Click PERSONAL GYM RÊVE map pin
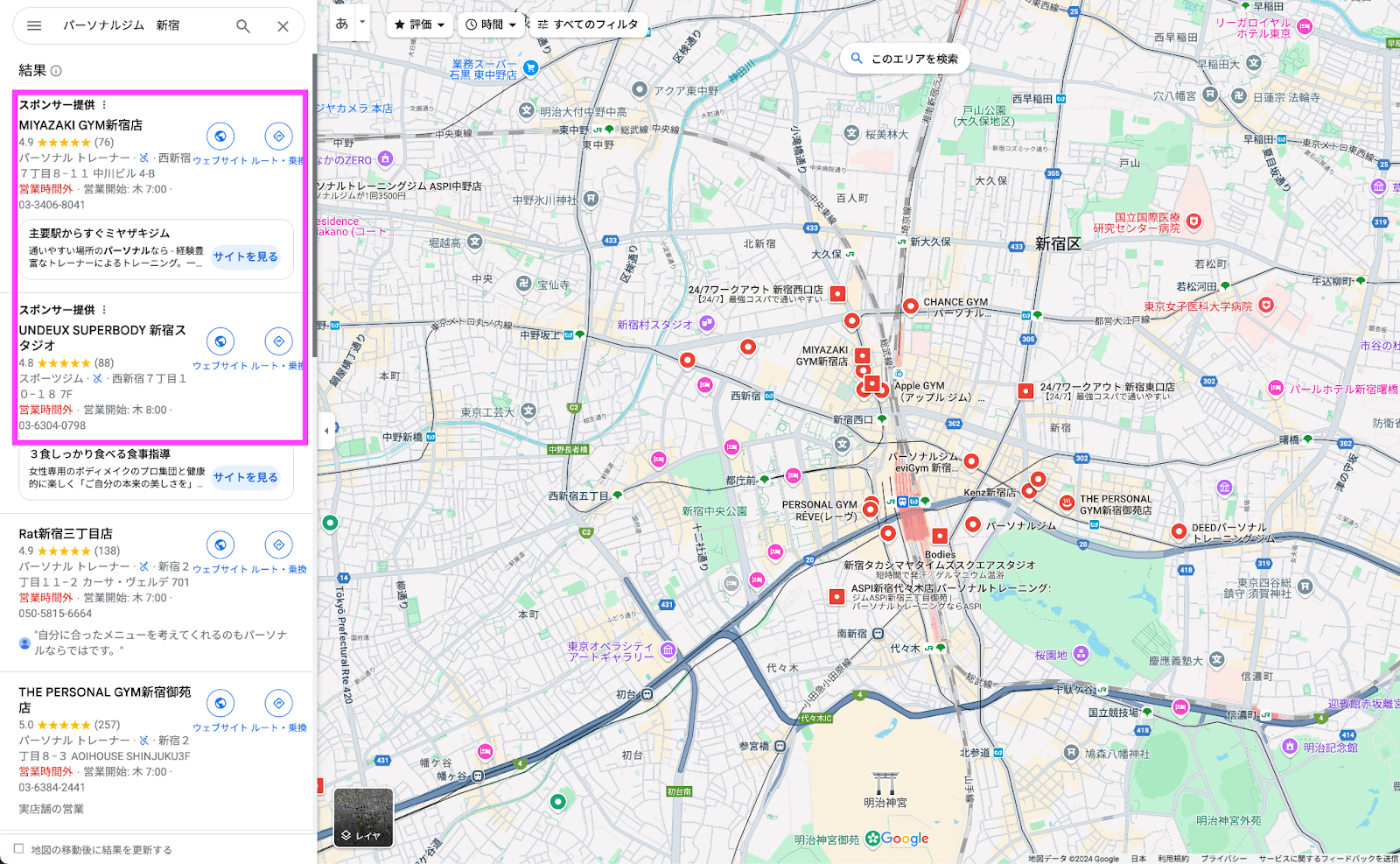 point(870,509)
